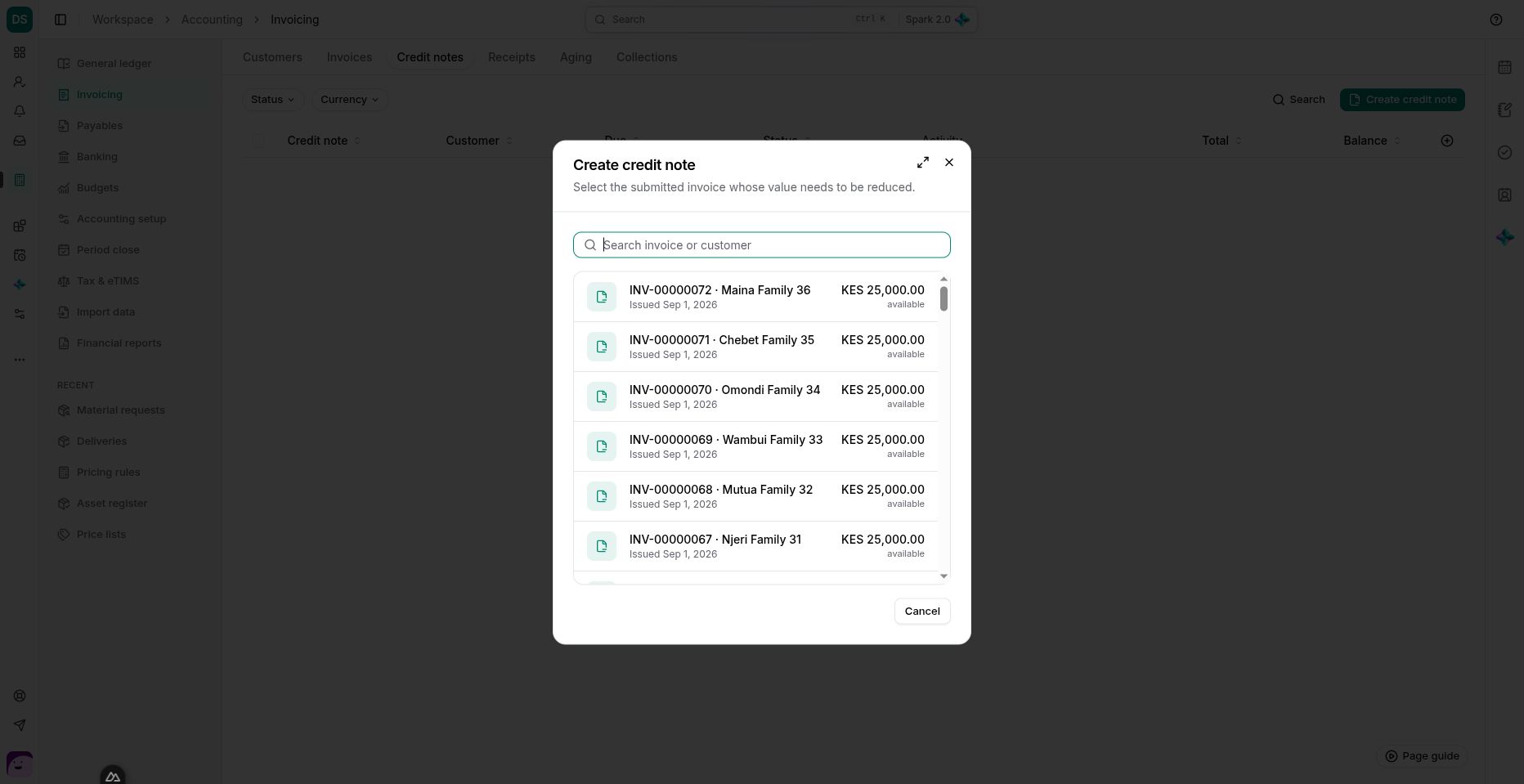The image size is (1524, 784).
Task: Click the document icon for INV-00000069
Action: pyautogui.click(x=602, y=446)
